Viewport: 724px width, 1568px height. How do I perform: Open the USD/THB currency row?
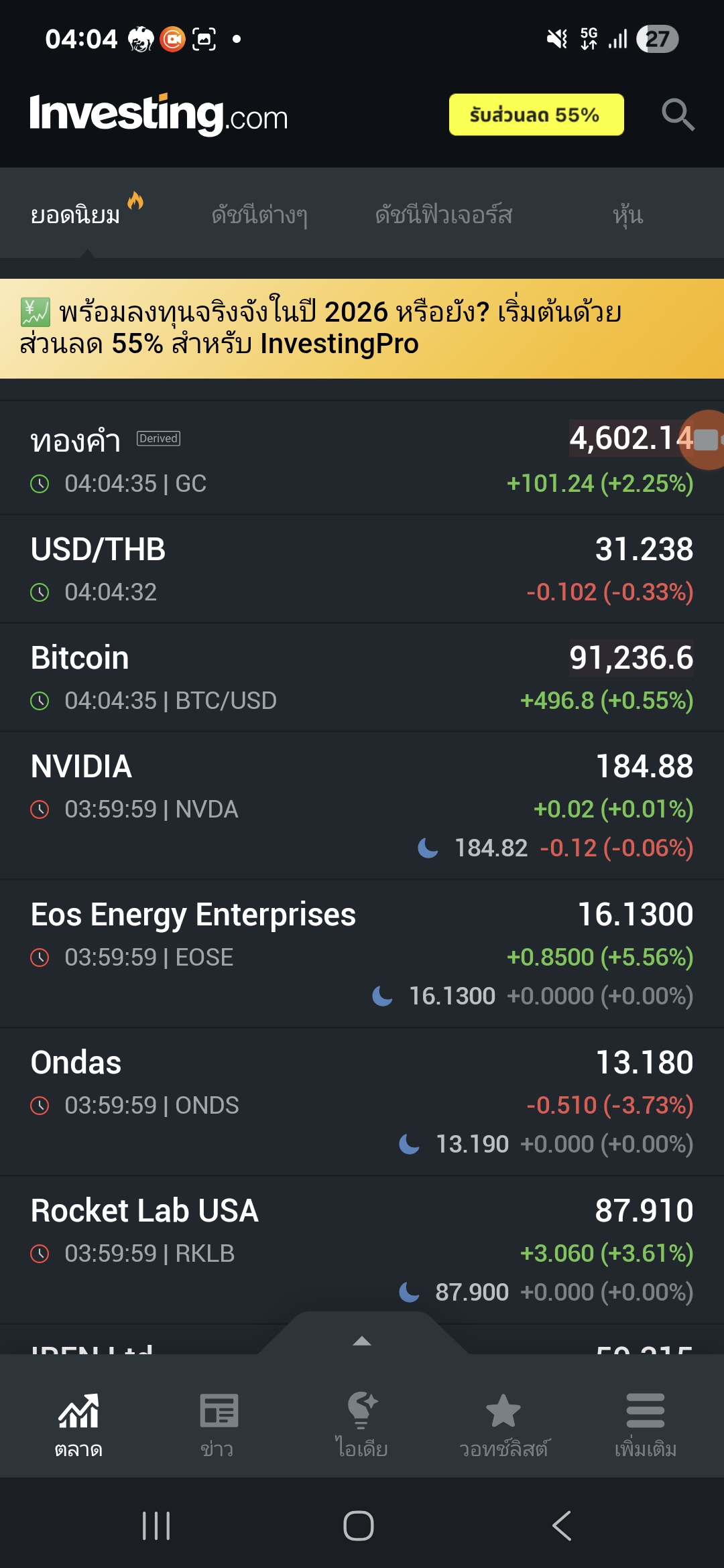pos(362,569)
